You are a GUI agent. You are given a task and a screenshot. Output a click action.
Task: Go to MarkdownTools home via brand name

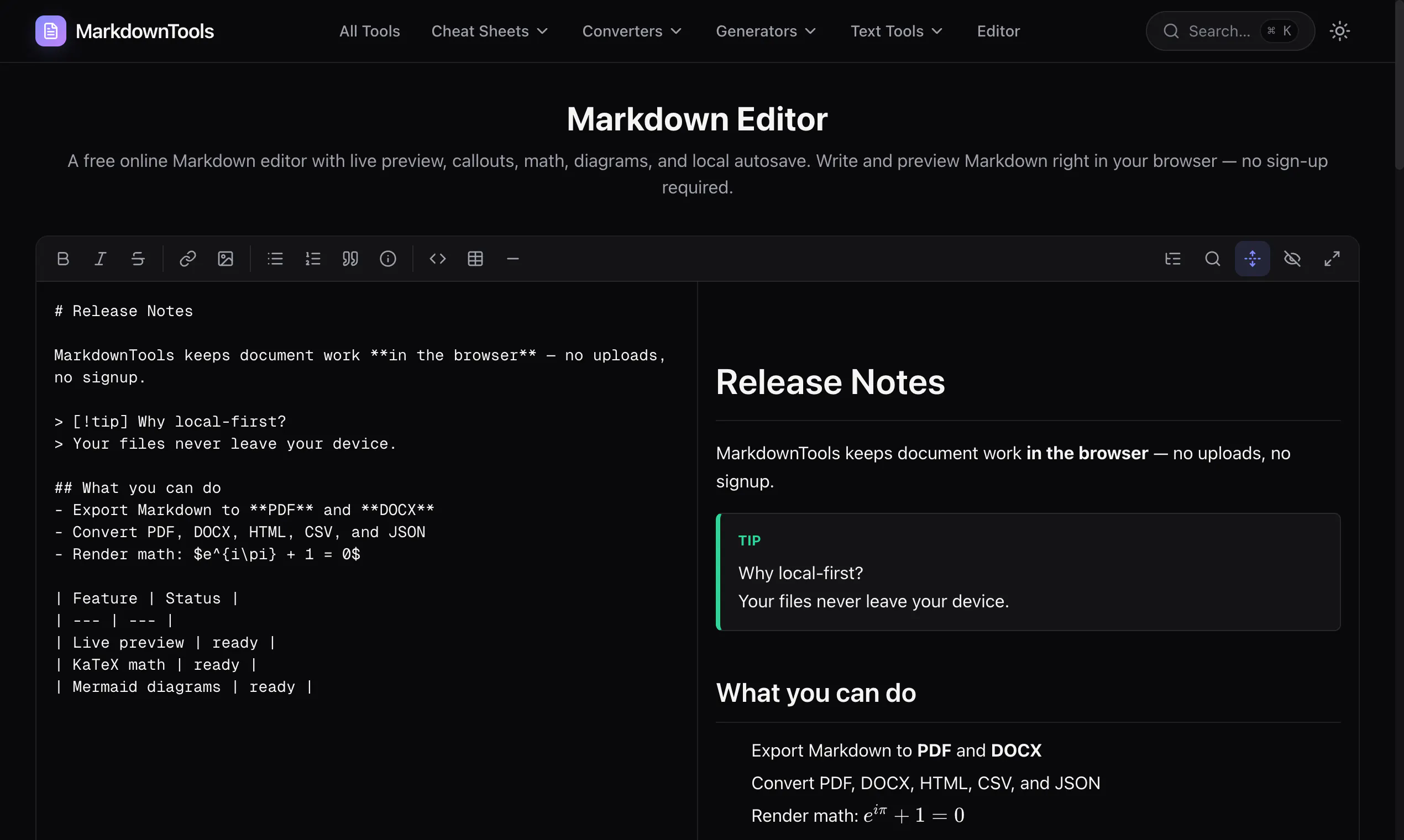[x=144, y=31]
